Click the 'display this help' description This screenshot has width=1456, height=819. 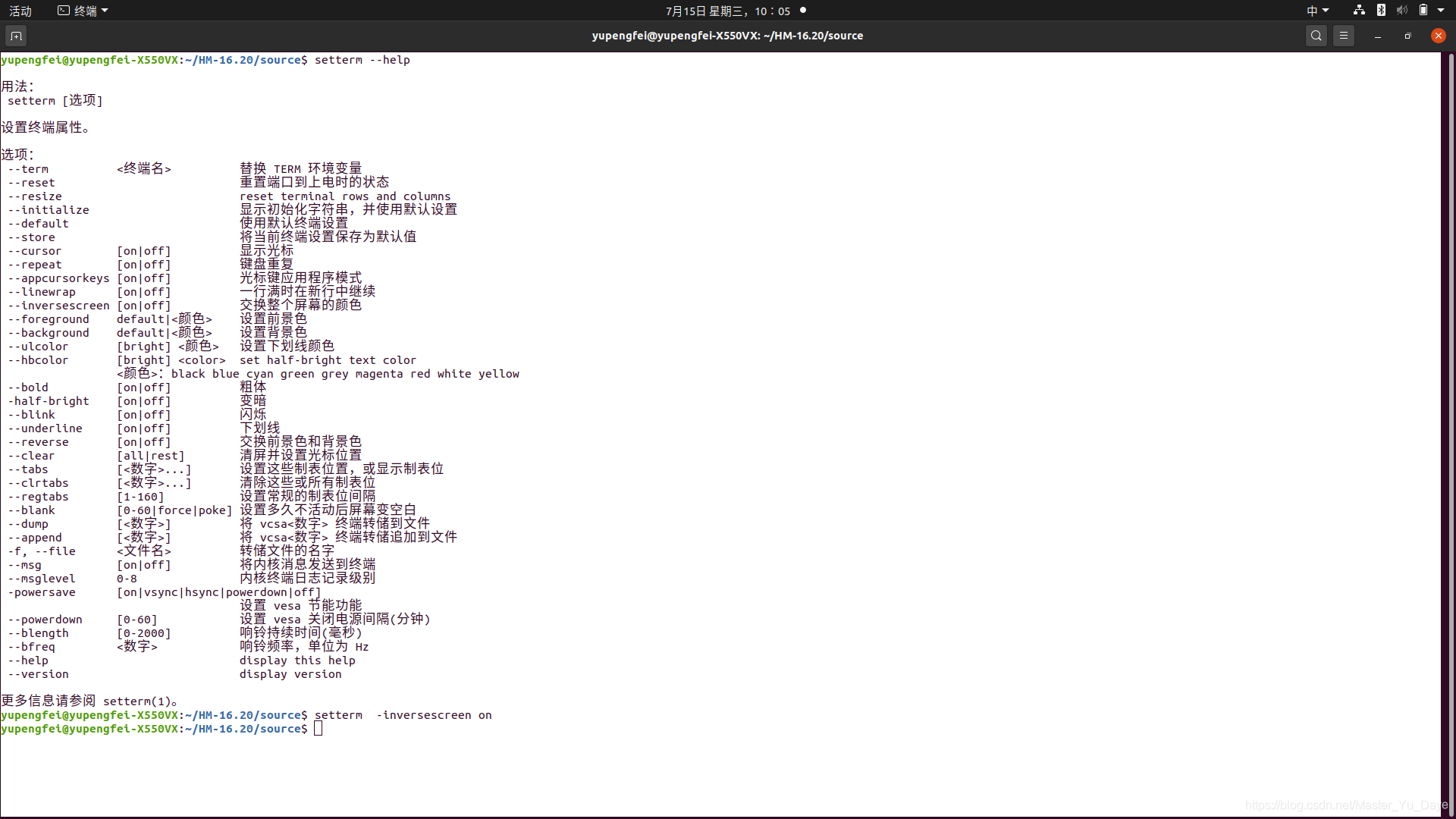pos(297,661)
